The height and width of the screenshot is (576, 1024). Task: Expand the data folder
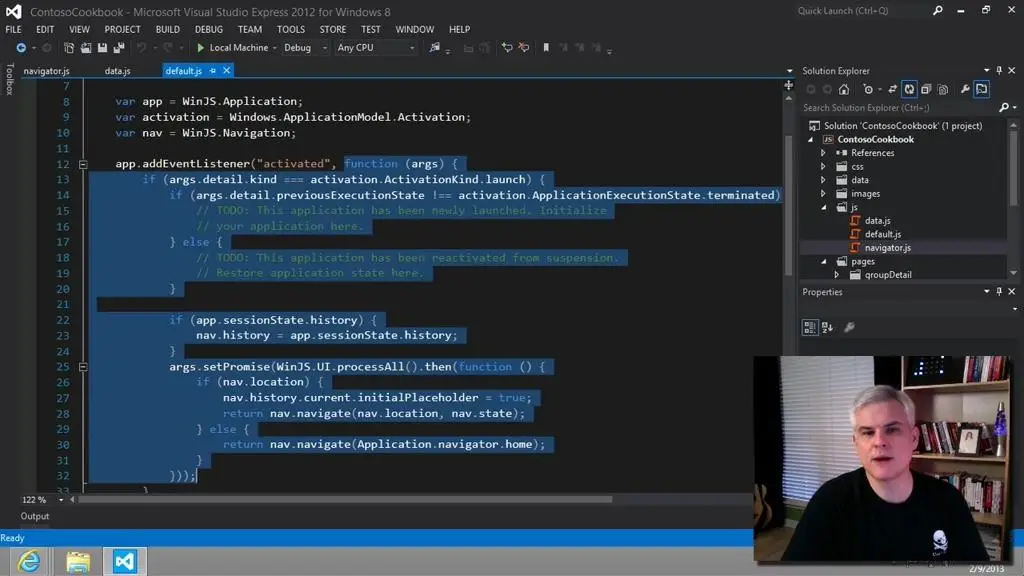point(823,180)
